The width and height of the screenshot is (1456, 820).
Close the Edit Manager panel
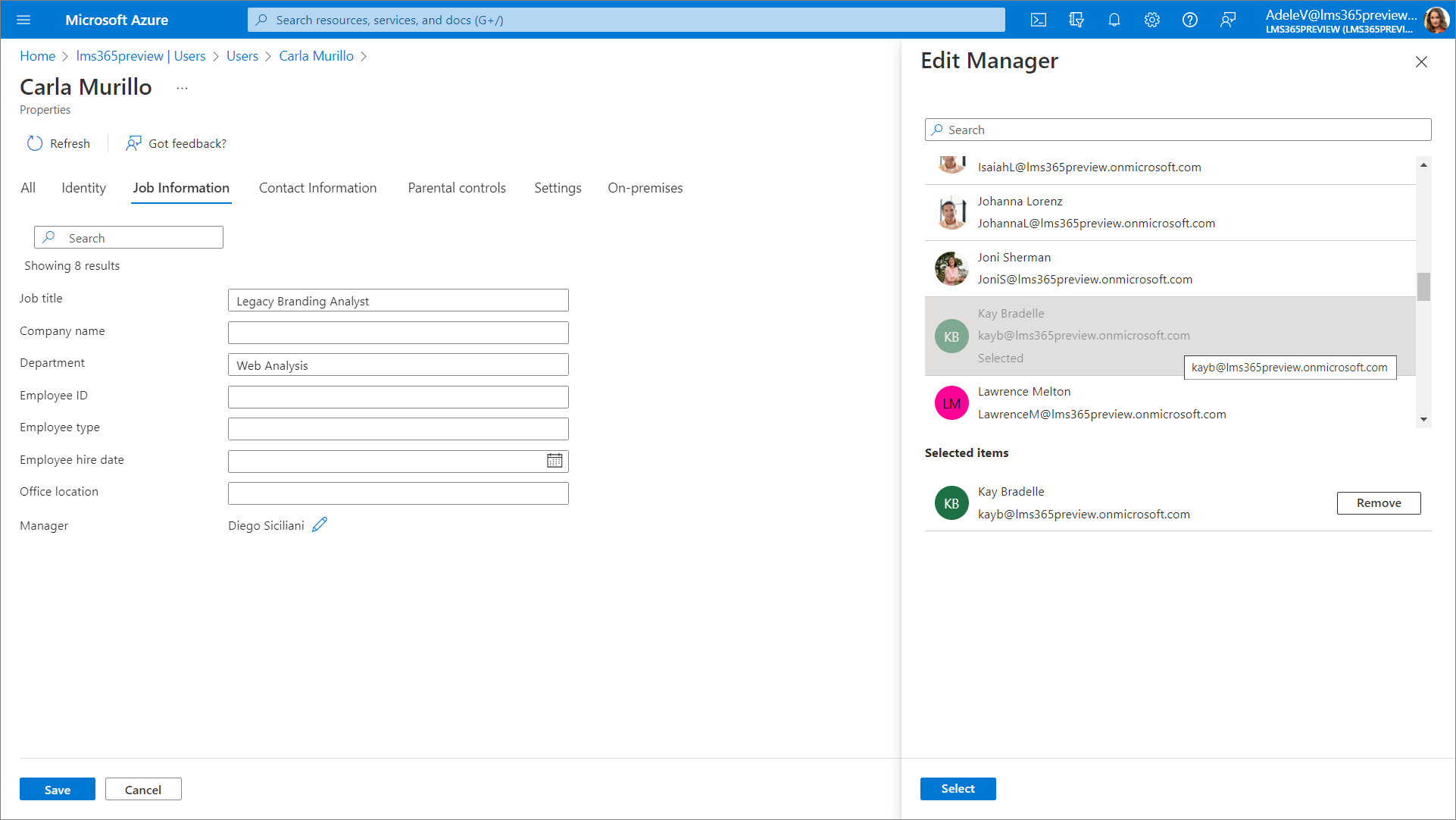(x=1421, y=62)
